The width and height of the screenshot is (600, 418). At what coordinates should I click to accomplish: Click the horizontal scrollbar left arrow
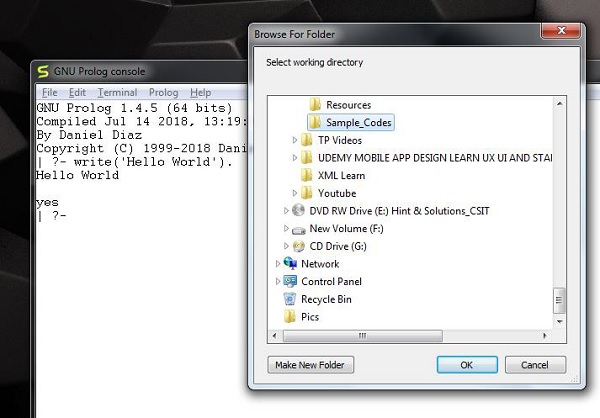(x=274, y=336)
